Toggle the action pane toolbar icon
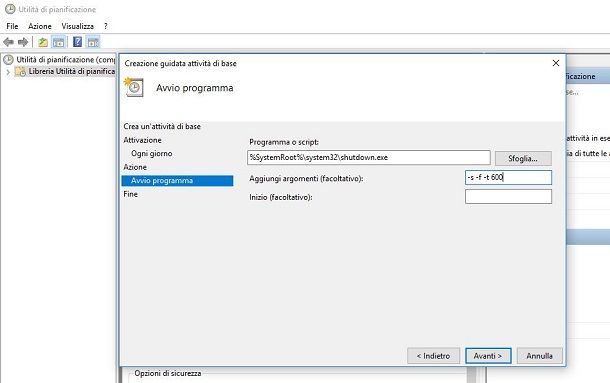Screen dimensions: 610x383 93,42
